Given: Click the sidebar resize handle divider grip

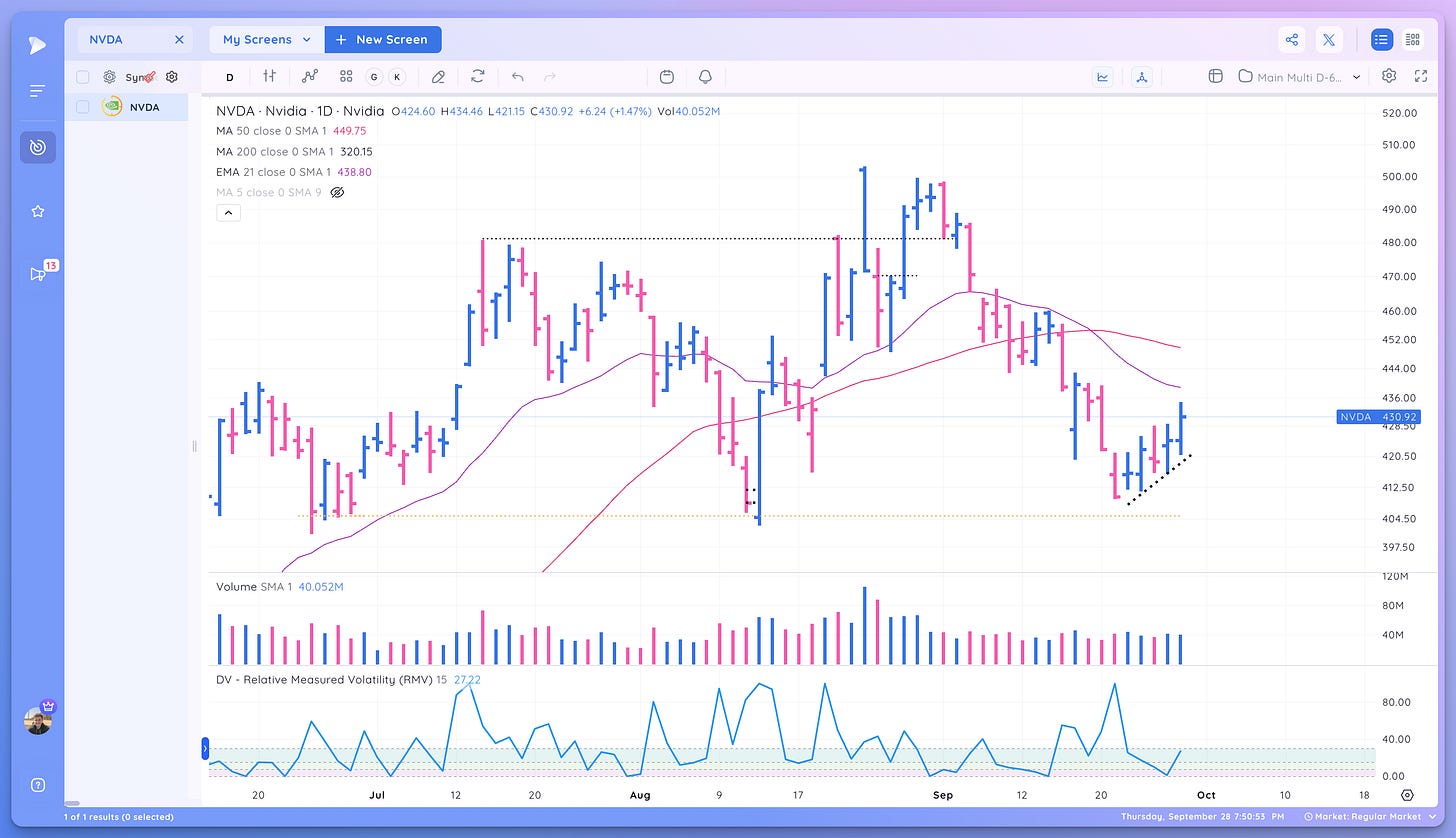Looking at the screenshot, I should pos(194,446).
